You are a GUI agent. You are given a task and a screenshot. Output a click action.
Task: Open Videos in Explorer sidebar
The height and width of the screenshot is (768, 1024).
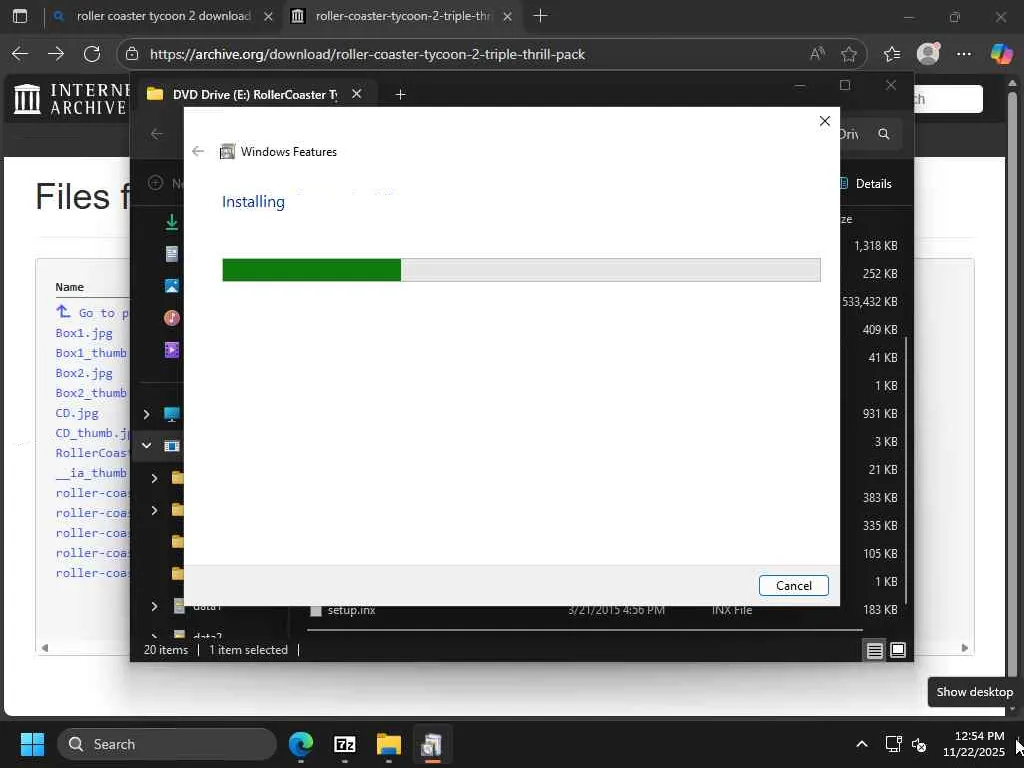point(172,349)
